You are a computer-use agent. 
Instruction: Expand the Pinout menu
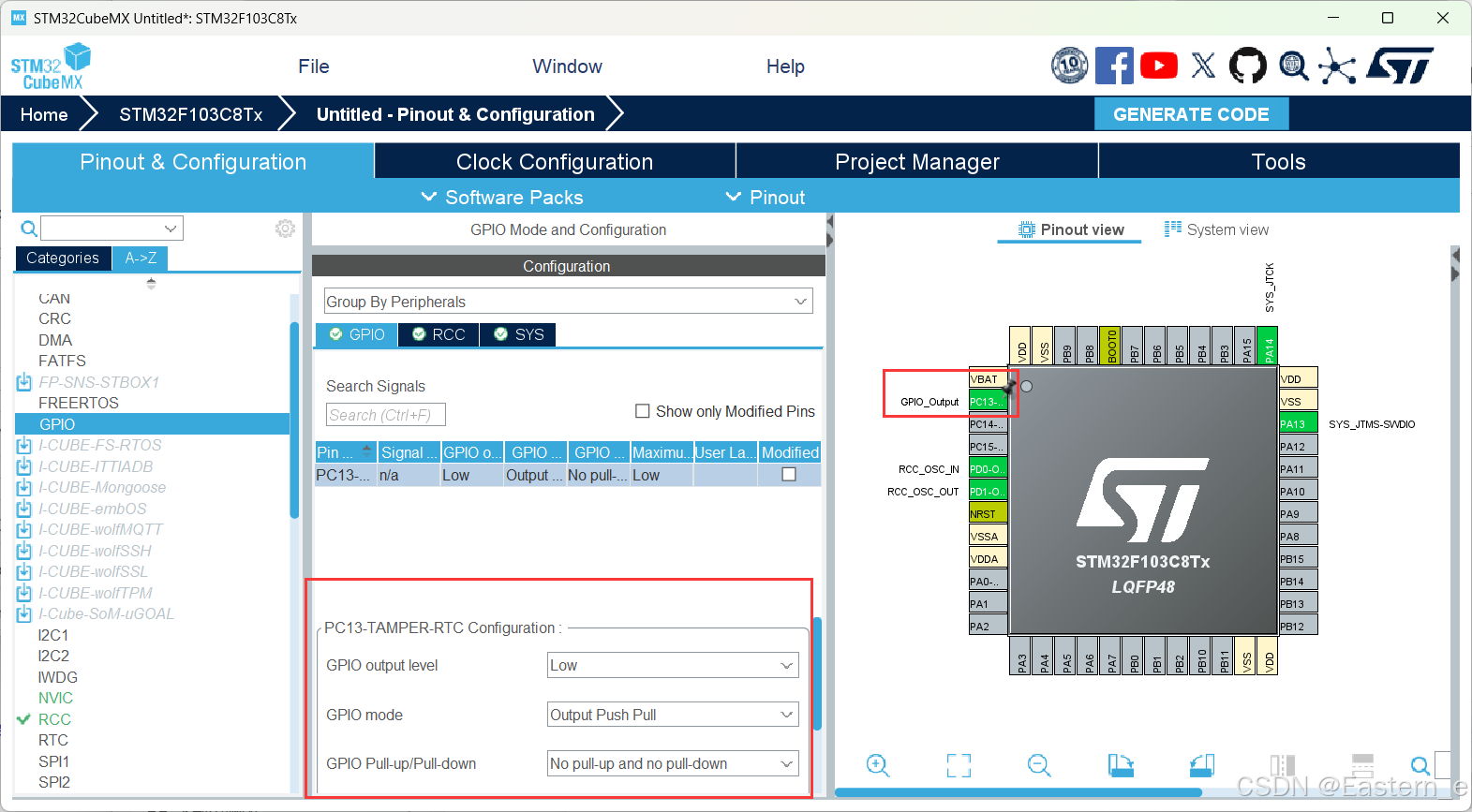pyautogui.click(x=766, y=198)
